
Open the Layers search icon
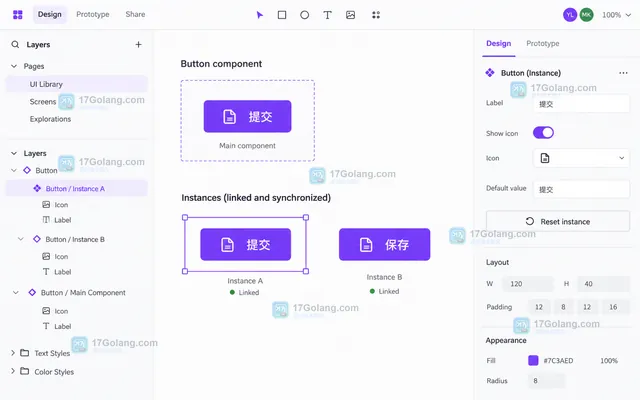tap(15, 44)
